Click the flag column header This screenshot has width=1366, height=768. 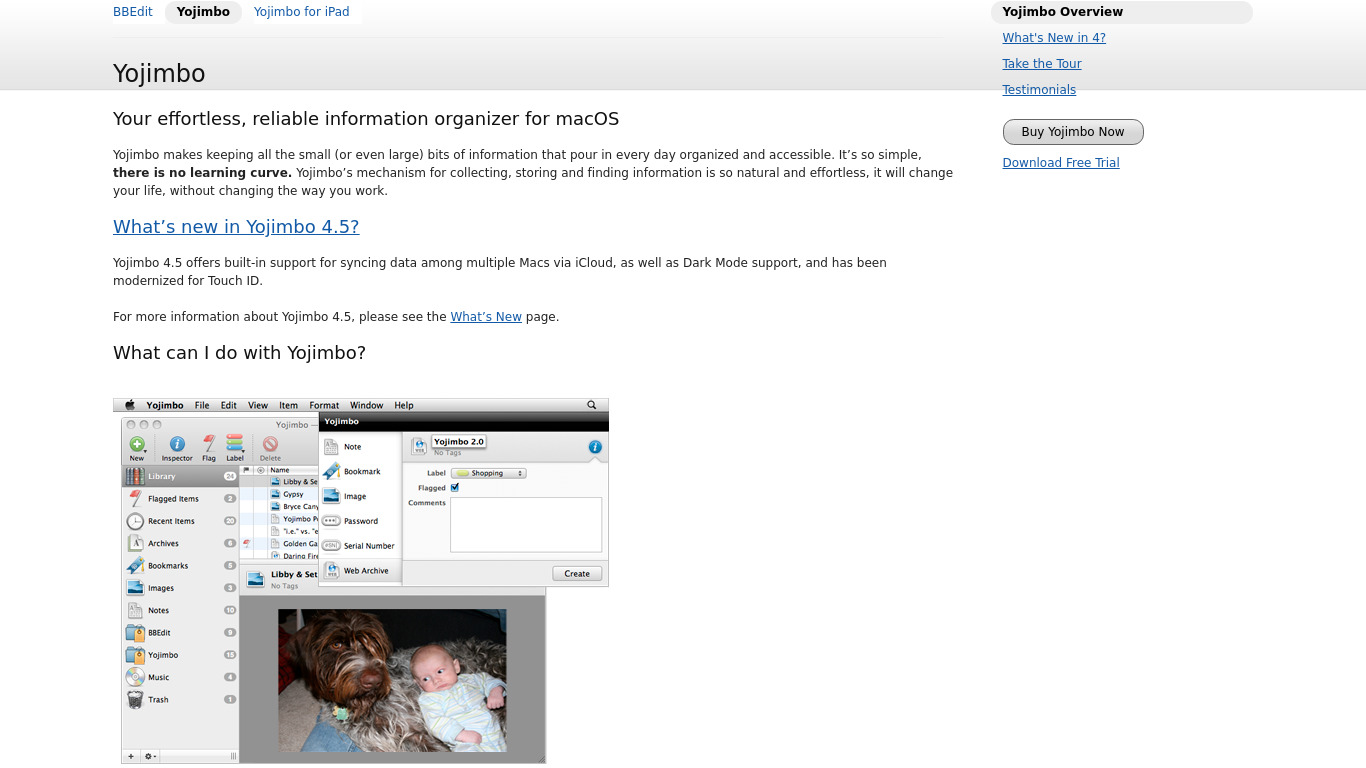[246, 470]
